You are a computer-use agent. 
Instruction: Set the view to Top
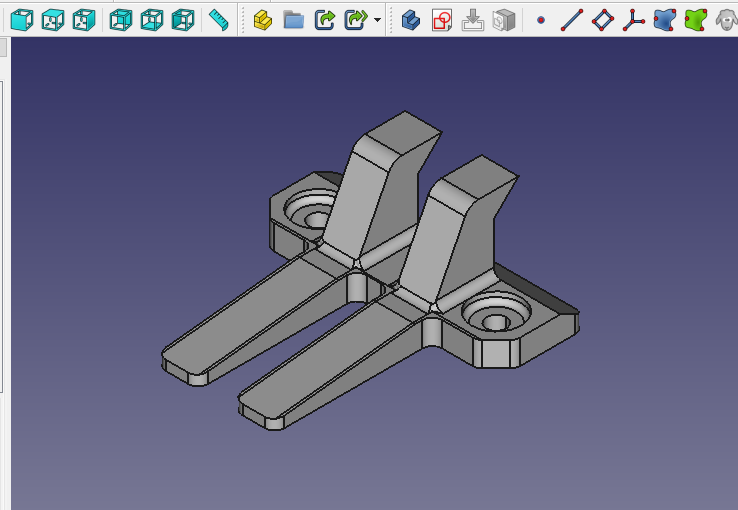pos(53,19)
